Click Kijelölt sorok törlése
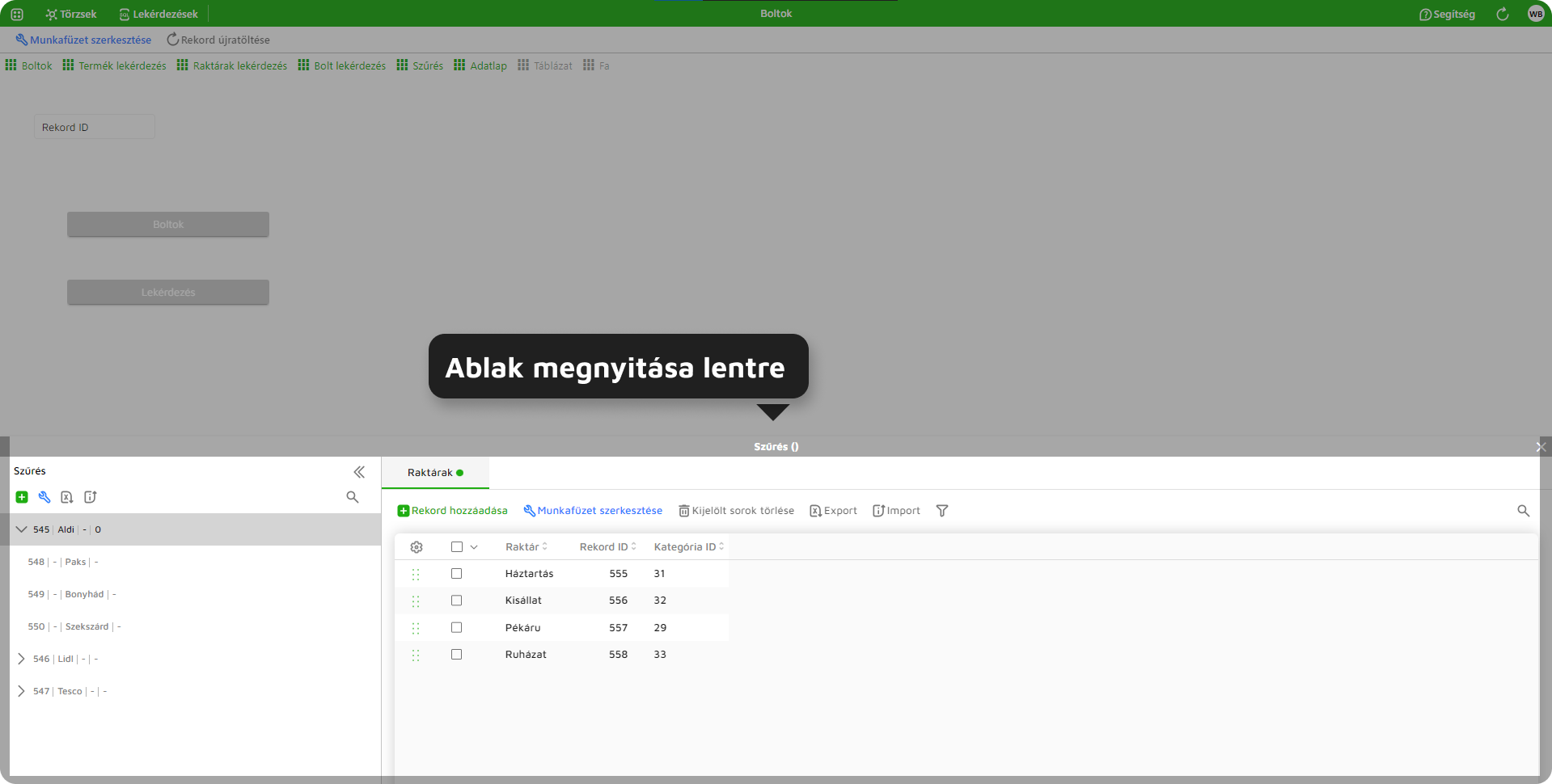This screenshot has height=784, width=1552. [736, 511]
